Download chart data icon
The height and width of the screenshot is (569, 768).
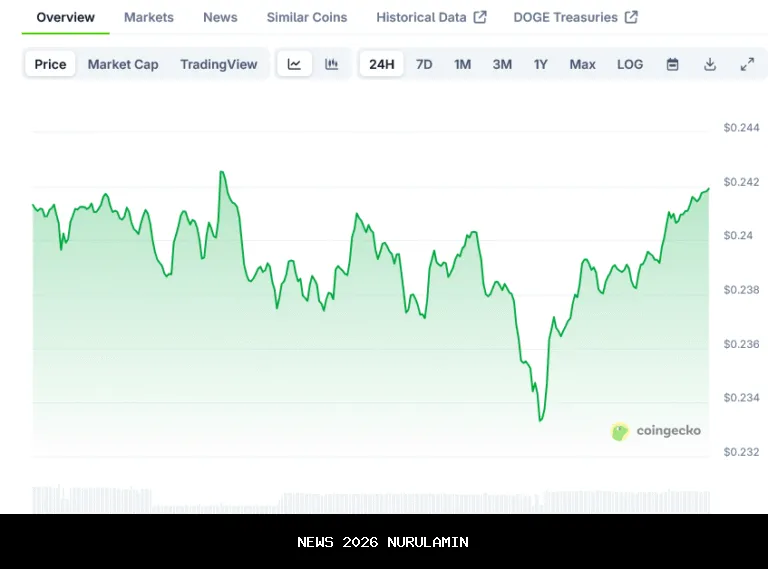coord(710,64)
